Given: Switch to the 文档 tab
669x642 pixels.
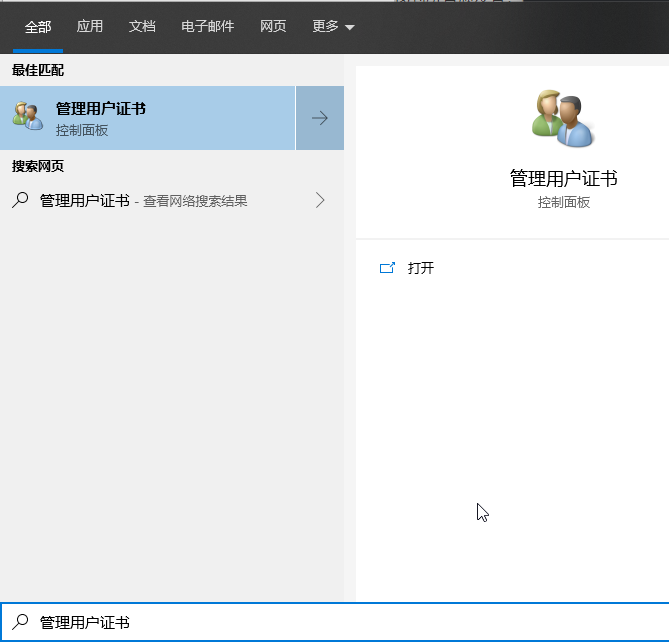Looking at the screenshot, I should coord(142,27).
